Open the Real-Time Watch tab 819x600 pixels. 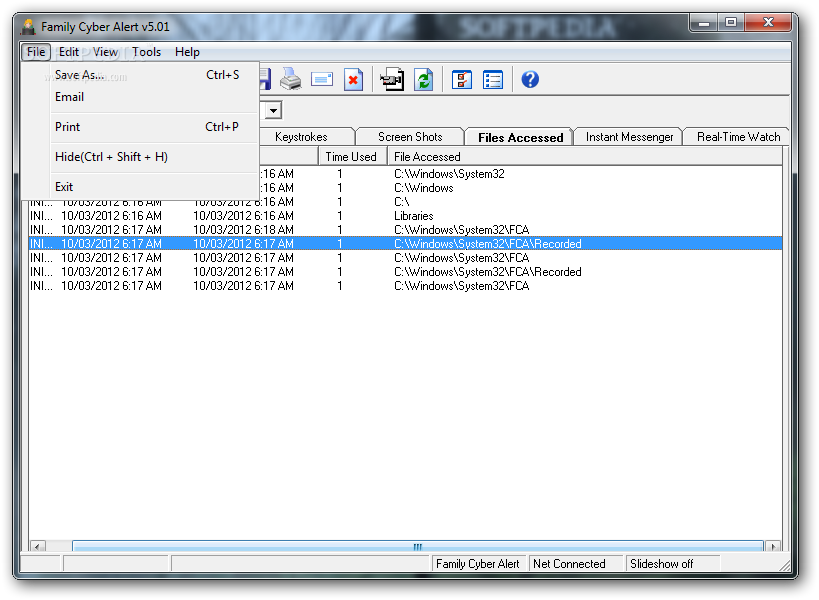tap(738, 137)
